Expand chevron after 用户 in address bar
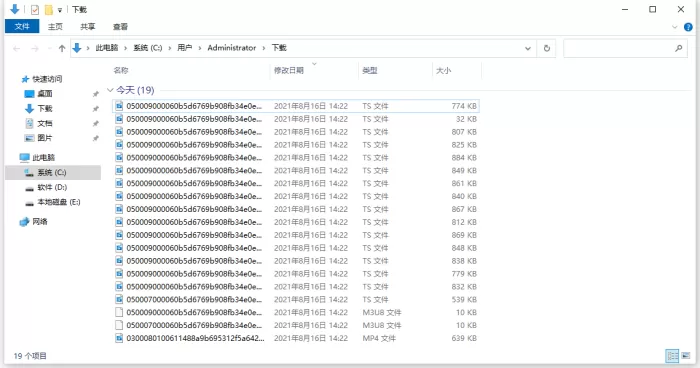 pyautogui.click(x=200, y=48)
